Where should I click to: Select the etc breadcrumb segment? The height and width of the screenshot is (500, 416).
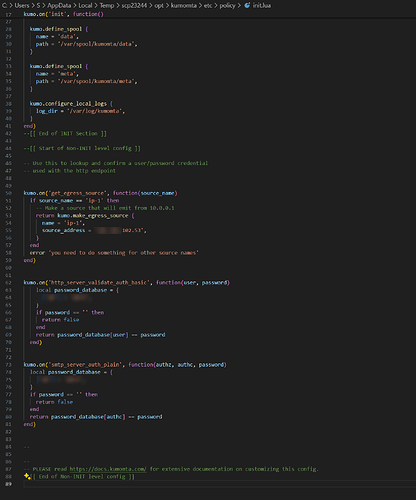pyautogui.click(x=208, y=5)
